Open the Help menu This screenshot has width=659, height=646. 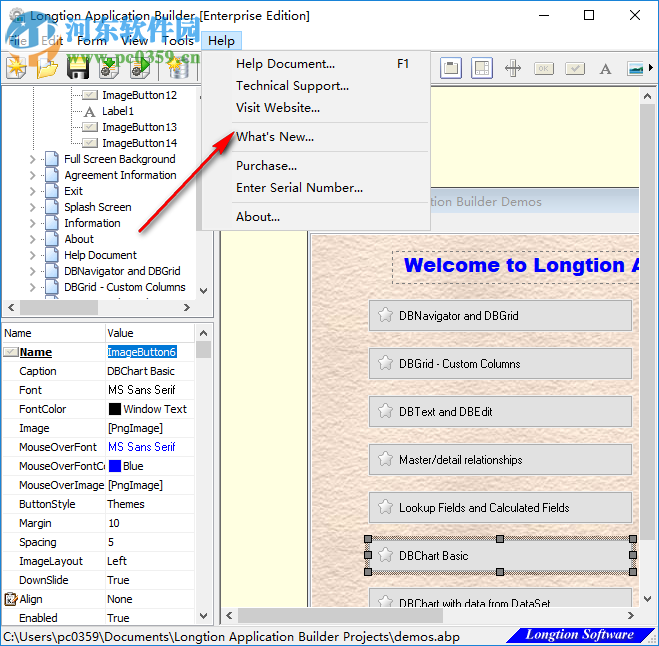pos(221,41)
